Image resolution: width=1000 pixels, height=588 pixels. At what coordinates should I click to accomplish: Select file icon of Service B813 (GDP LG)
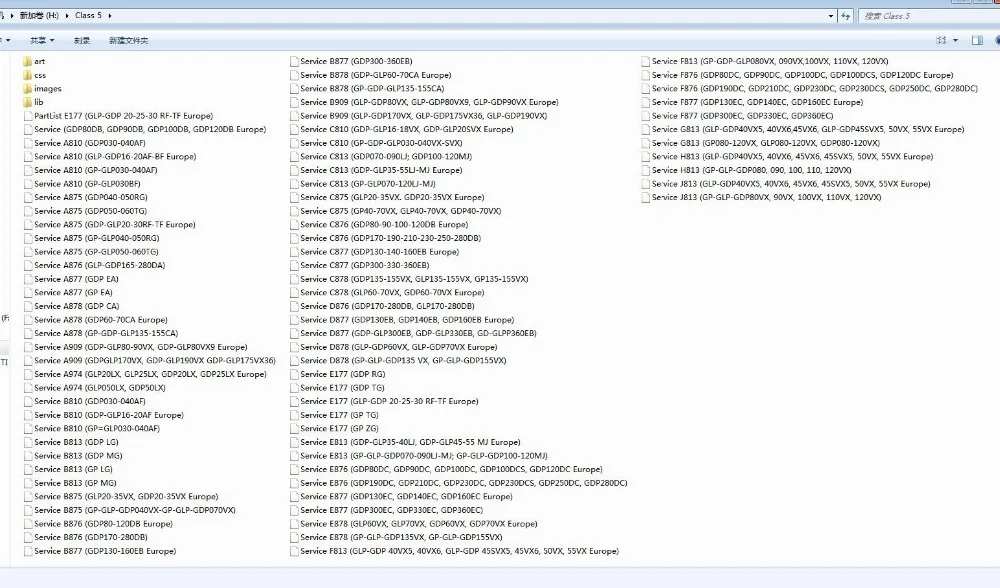[x=28, y=442]
